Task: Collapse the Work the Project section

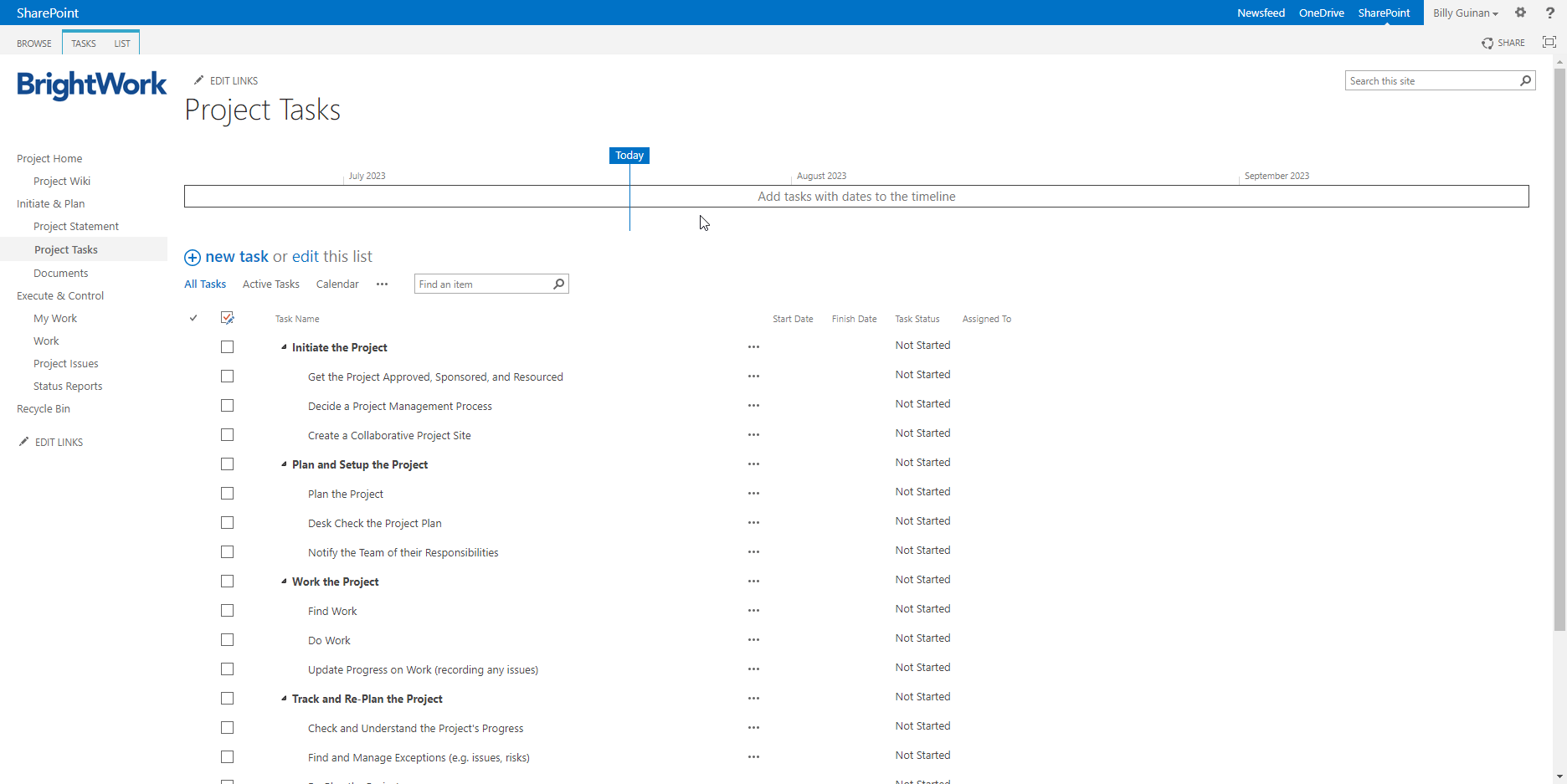Action: pos(283,581)
